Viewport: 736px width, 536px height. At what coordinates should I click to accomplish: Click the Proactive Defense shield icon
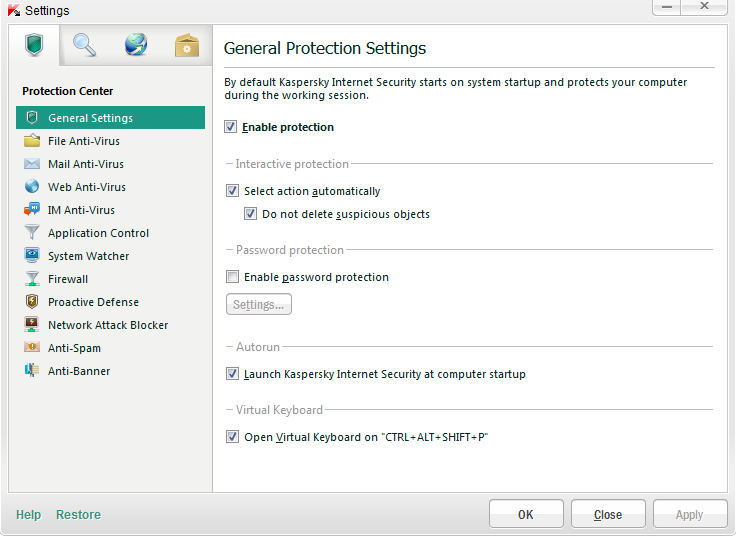pos(32,301)
